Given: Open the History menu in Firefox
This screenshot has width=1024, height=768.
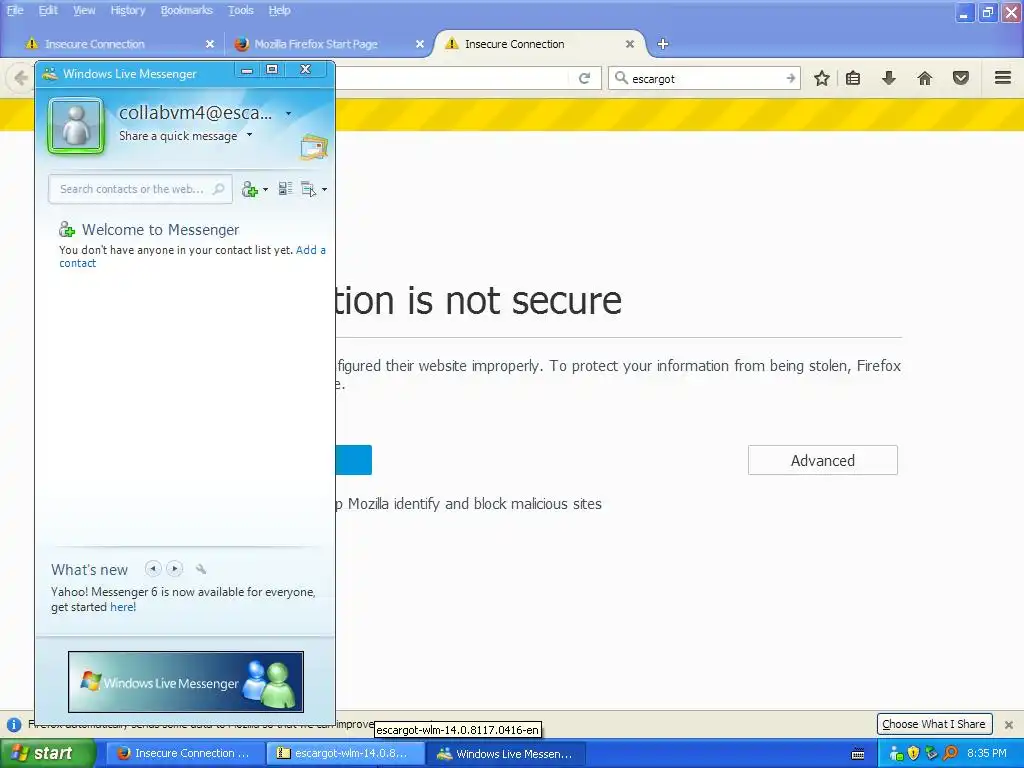Looking at the screenshot, I should click(127, 10).
